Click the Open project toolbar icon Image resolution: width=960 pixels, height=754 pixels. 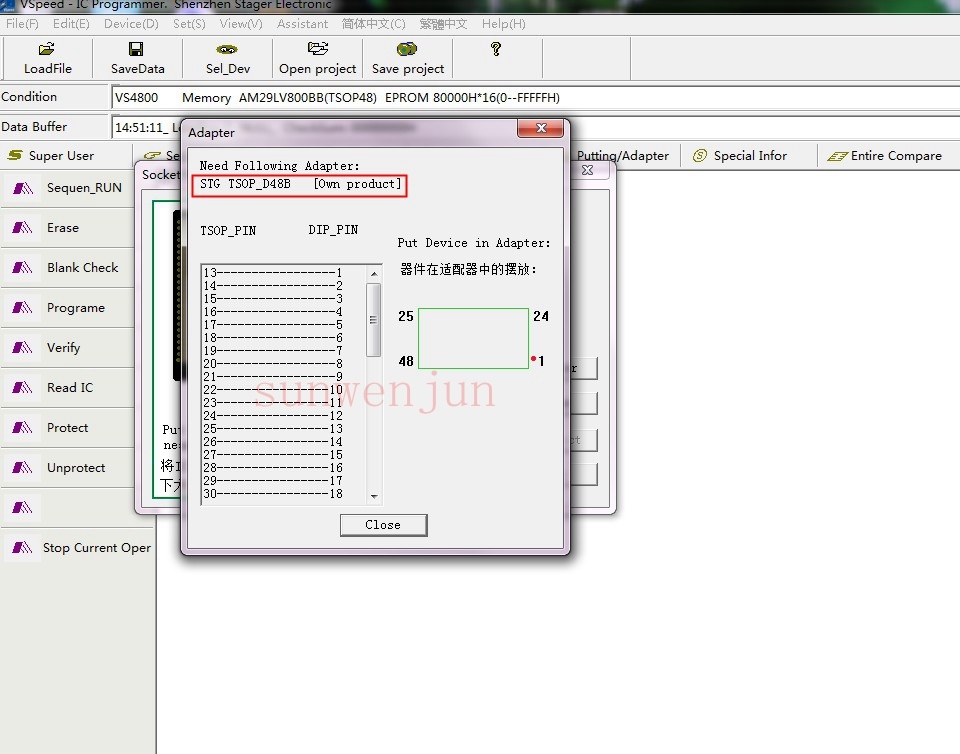tap(318, 49)
